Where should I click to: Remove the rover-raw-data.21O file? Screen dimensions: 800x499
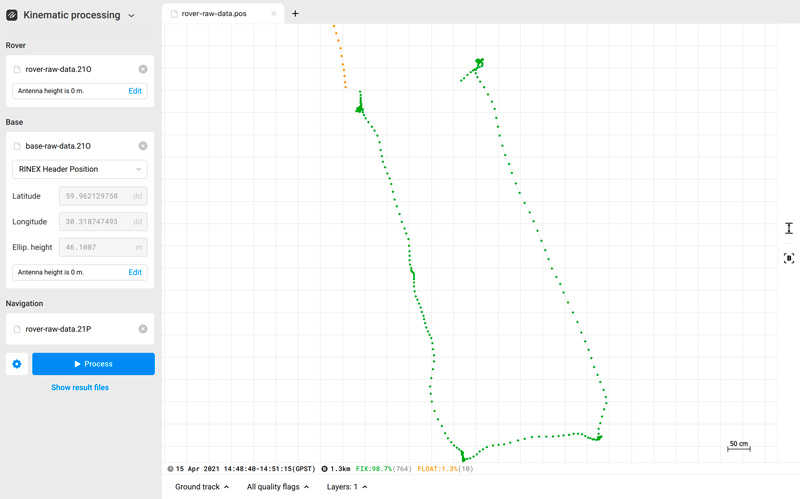[x=143, y=69]
